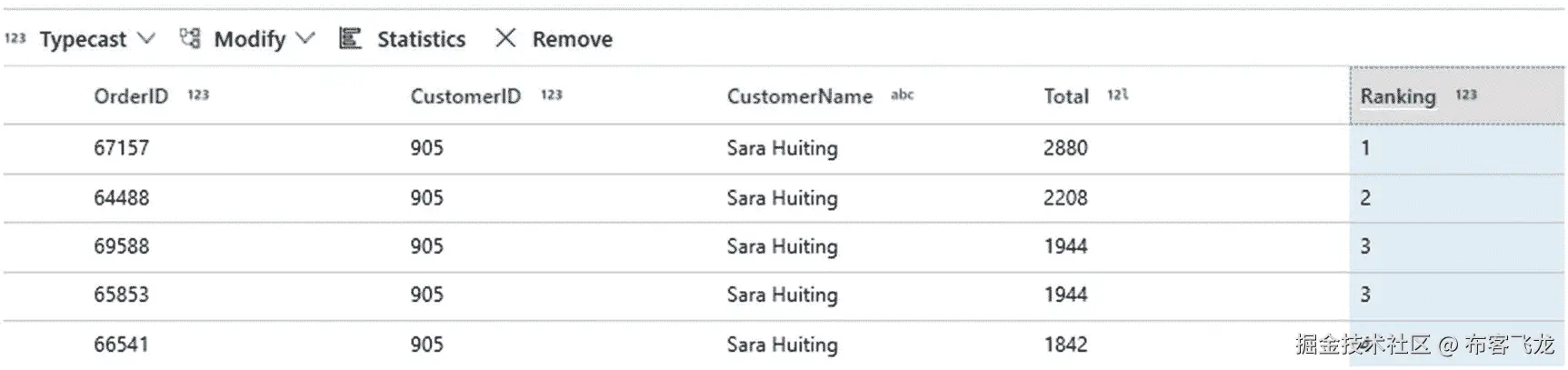Click the Typecast 123 icon
Viewport: 1568px width, 370px height.
[15, 38]
